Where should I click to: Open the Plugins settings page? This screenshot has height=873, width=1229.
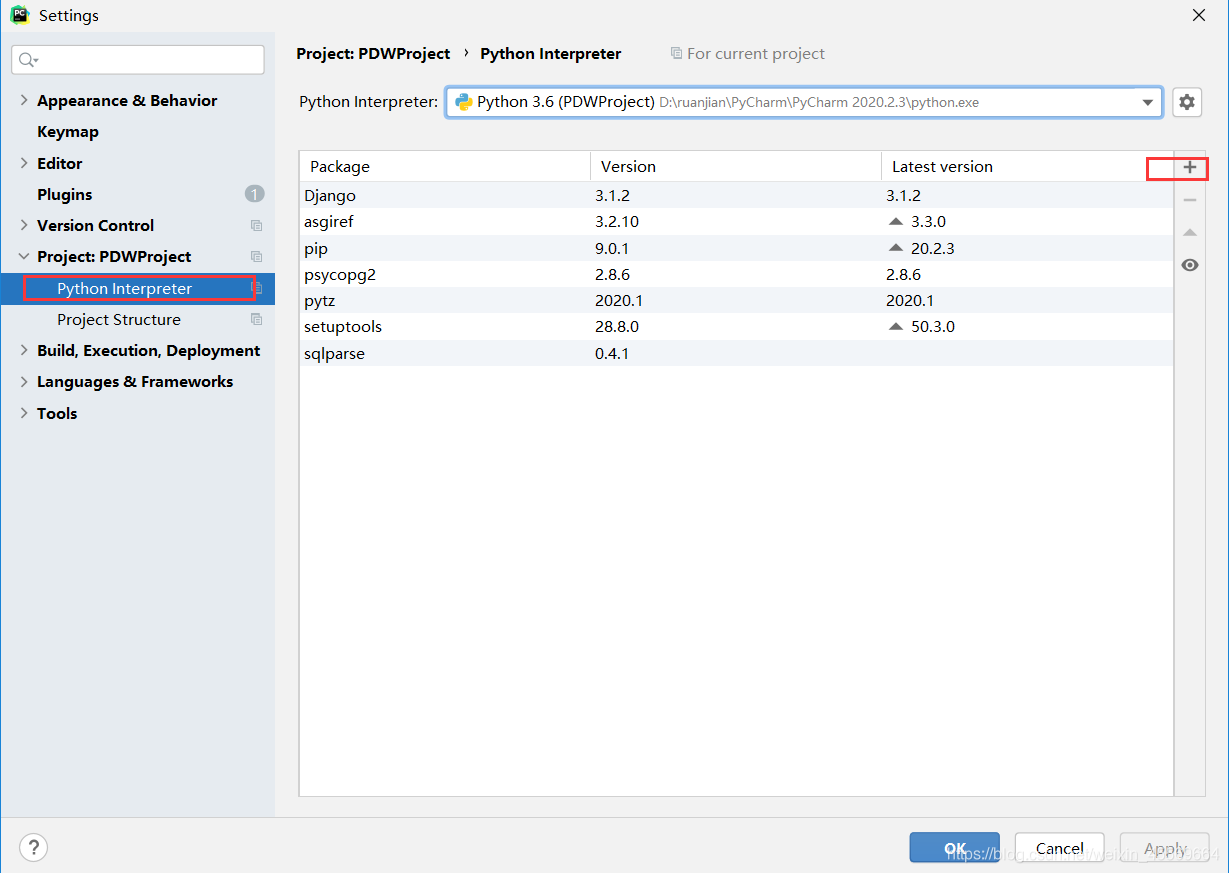[65, 194]
